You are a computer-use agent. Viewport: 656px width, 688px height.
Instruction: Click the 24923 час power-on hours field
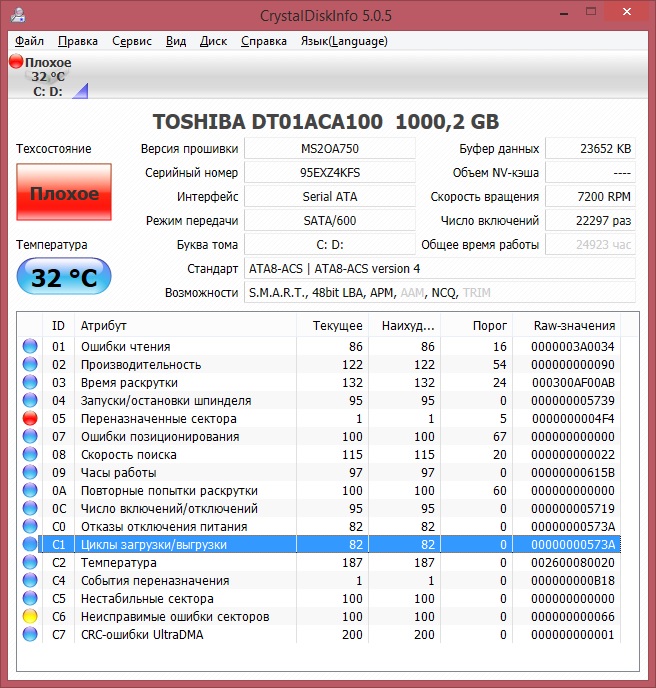point(590,244)
